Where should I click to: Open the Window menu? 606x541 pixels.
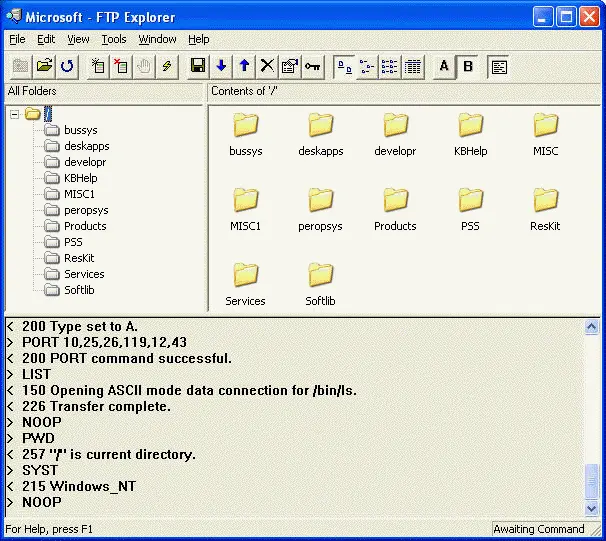(157, 39)
